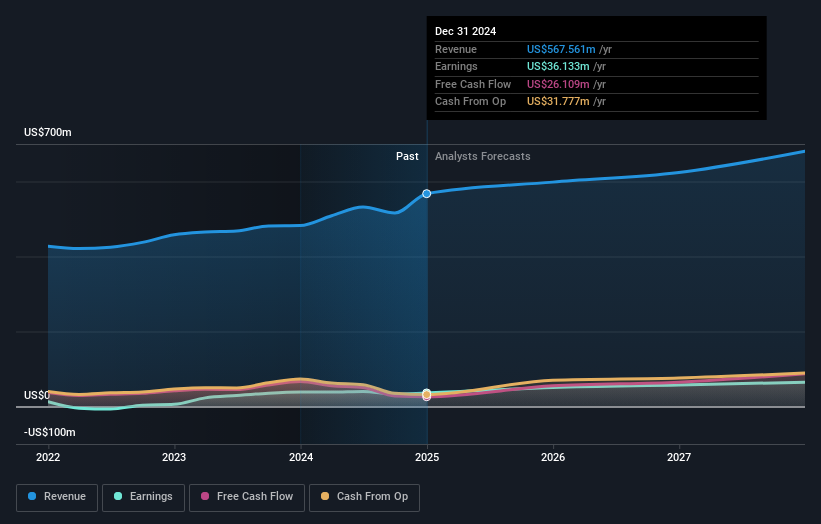Viewport: 821px width, 524px height.
Task: Click the US$26.109m free cash flow value
Action: click(x=558, y=84)
